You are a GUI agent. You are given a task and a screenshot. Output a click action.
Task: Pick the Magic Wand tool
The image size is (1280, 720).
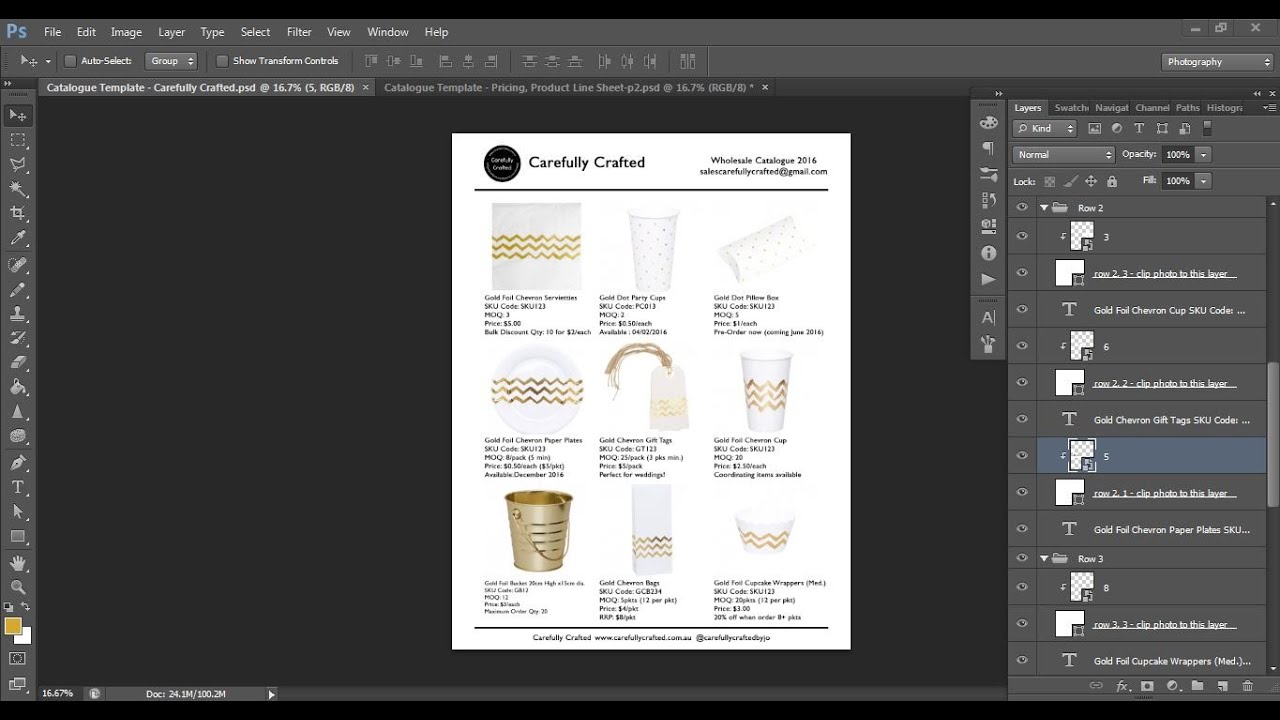[x=18, y=189]
